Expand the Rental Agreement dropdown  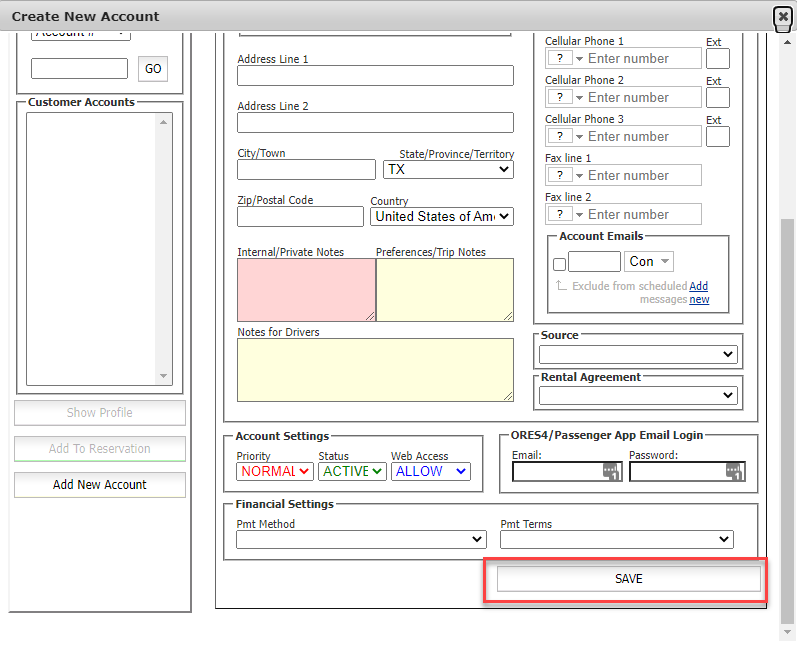pyautogui.click(x=638, y=395)
